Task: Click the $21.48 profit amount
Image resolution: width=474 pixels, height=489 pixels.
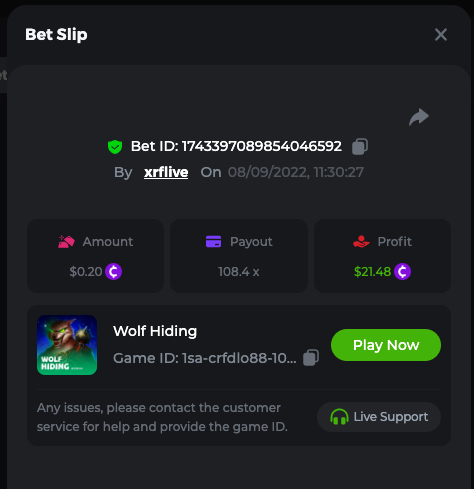Action: tap(372, 272)
